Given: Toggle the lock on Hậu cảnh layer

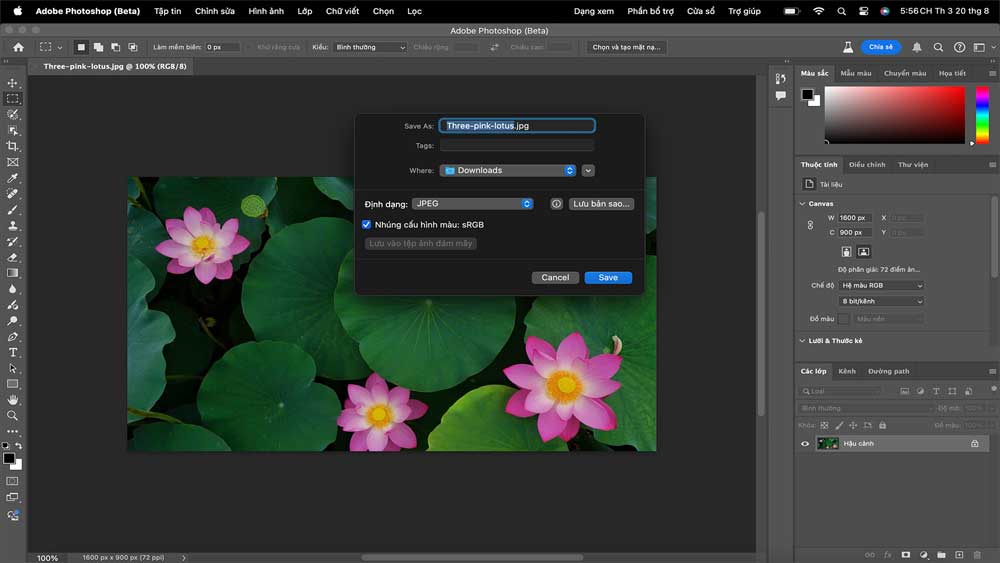Looking at the screenshot, I should pos(974,444).
